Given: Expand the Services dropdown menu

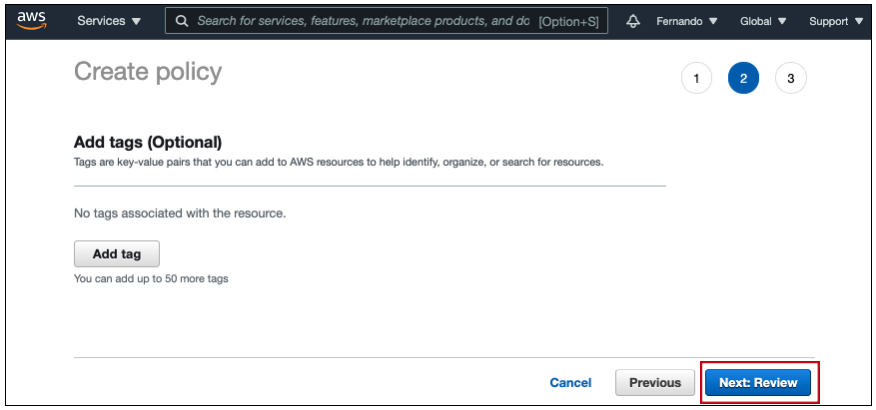Looking at the screenshot, I should pyautogui.click(x=110, y=21).
